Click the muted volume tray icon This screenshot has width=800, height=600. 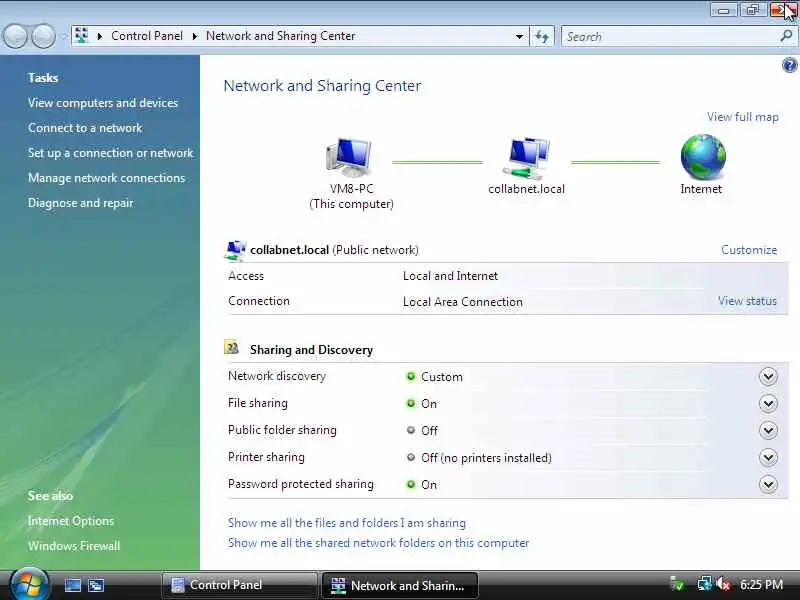[723, 584]
